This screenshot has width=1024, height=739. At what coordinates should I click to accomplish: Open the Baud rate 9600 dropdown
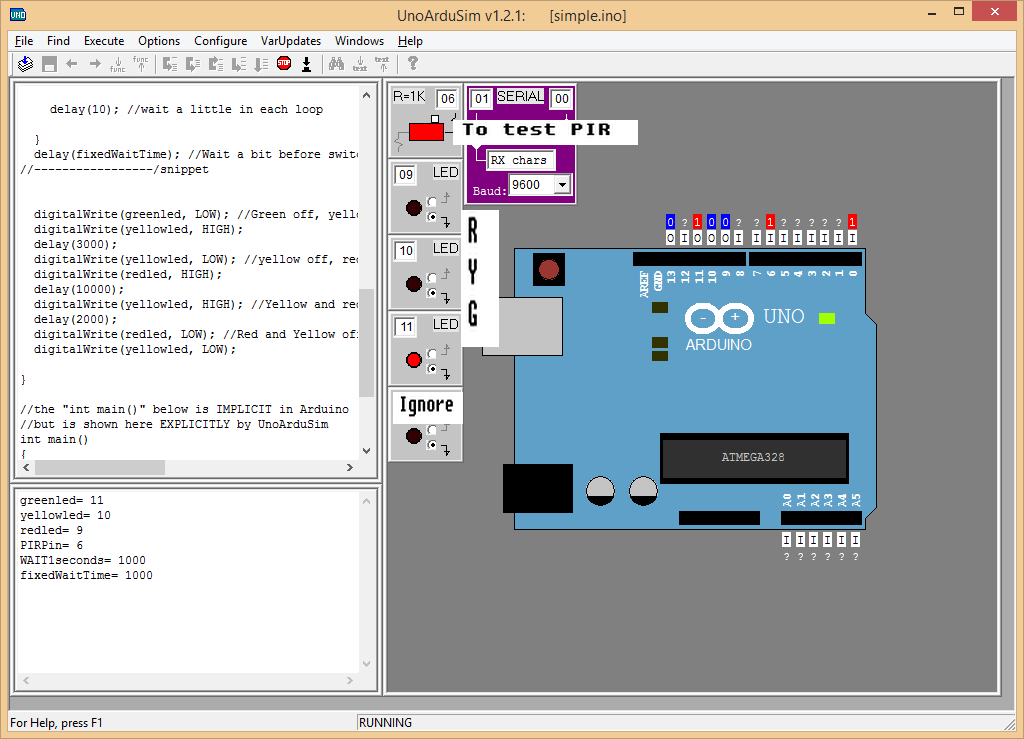pos(561,185)
